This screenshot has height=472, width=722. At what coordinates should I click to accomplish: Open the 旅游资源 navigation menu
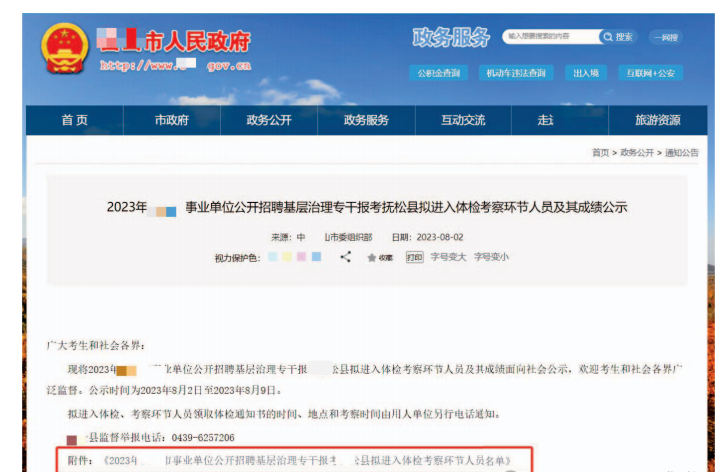[x=657, y=120]
